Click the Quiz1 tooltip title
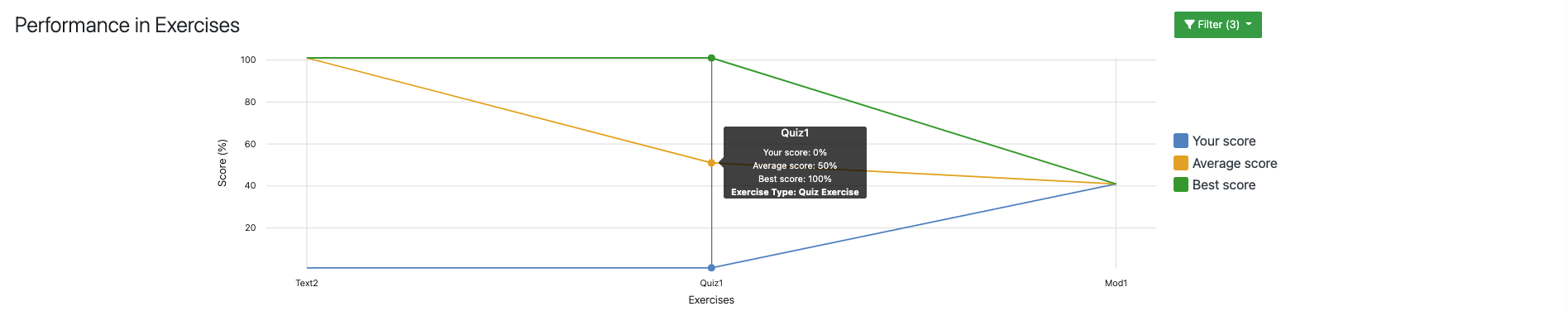The height and width of the screenshot is (311, 1568). tap(795, 133)
